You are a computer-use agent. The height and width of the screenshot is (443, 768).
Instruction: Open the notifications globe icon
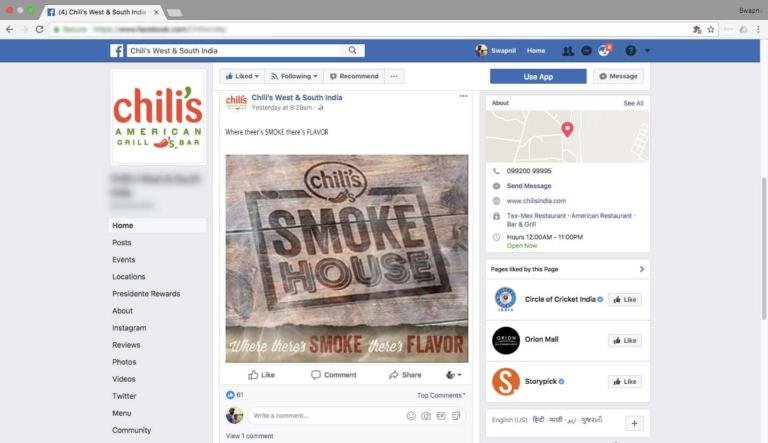(604, 50)
